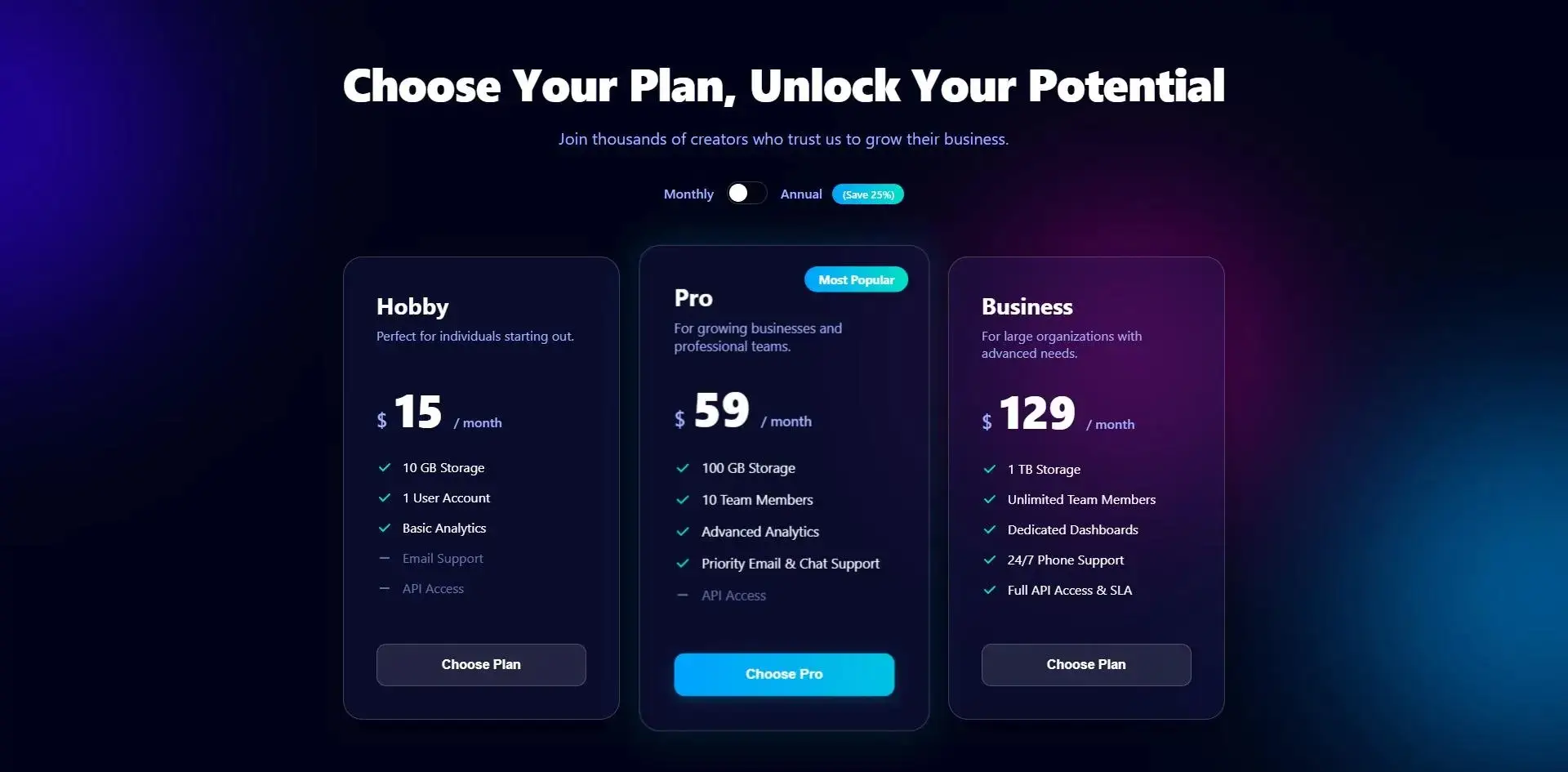
Task: Toggle the Monthly/Annual billing switch
Action: click(746, 193)
